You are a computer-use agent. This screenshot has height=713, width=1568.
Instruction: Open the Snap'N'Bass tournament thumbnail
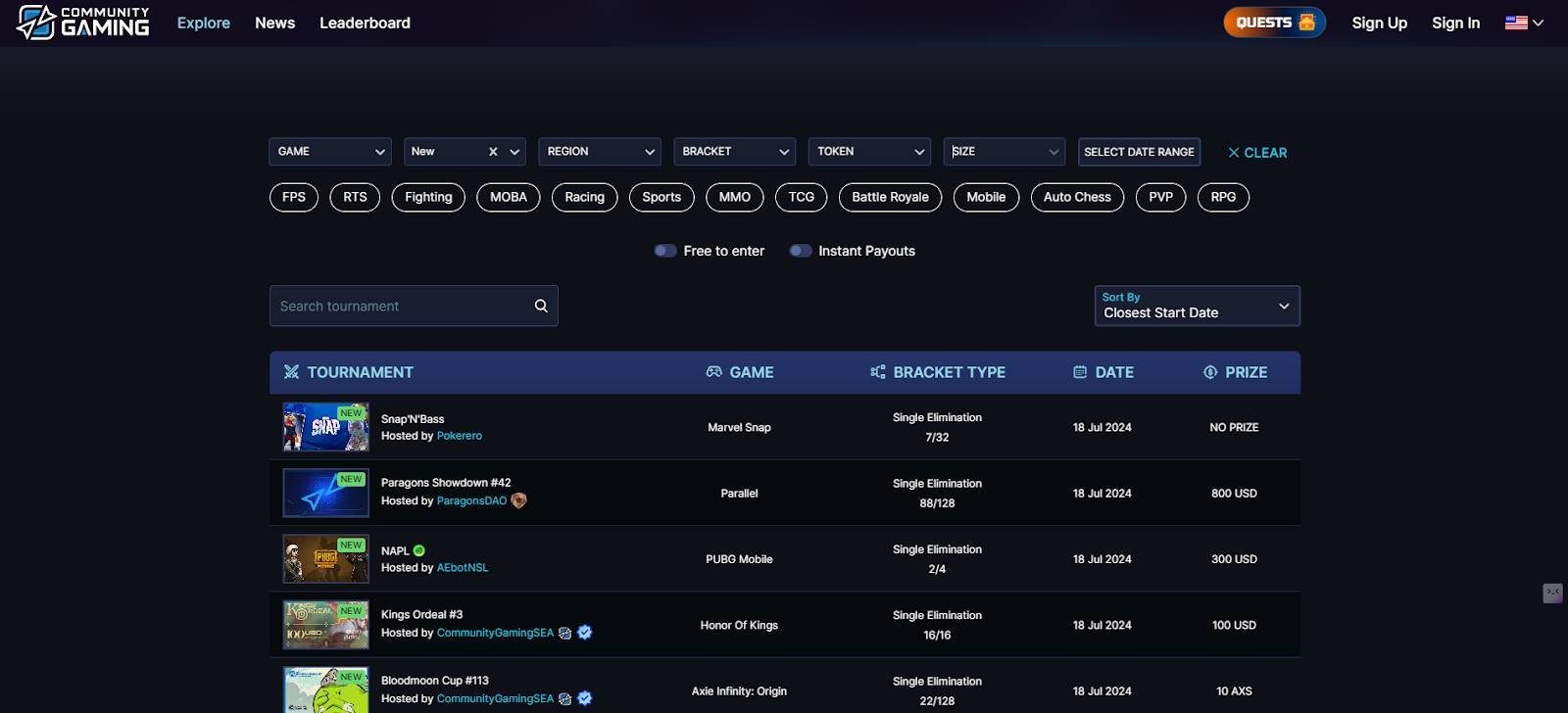click(x=326, y=427)
